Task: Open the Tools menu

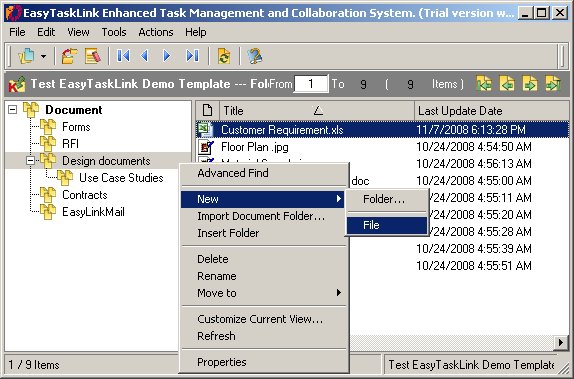Action: click(x=114, y=32)
